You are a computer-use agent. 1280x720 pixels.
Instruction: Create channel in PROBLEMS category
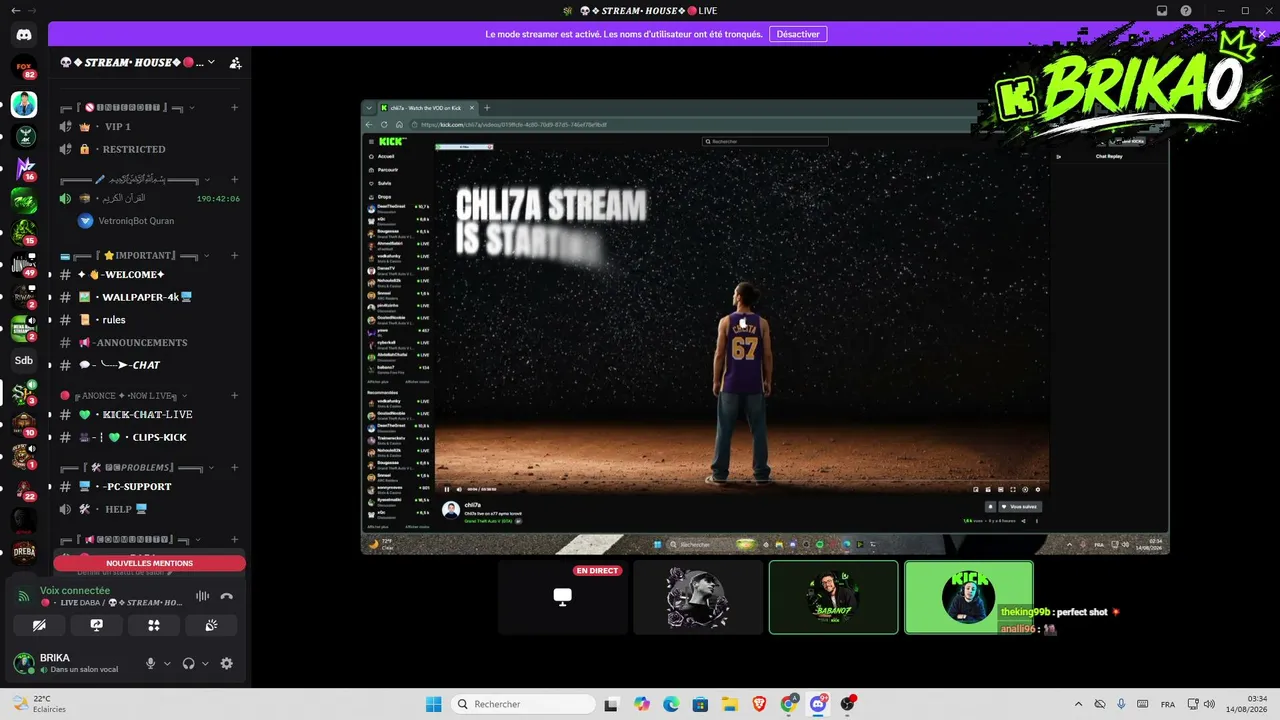(x=235, y=467)
